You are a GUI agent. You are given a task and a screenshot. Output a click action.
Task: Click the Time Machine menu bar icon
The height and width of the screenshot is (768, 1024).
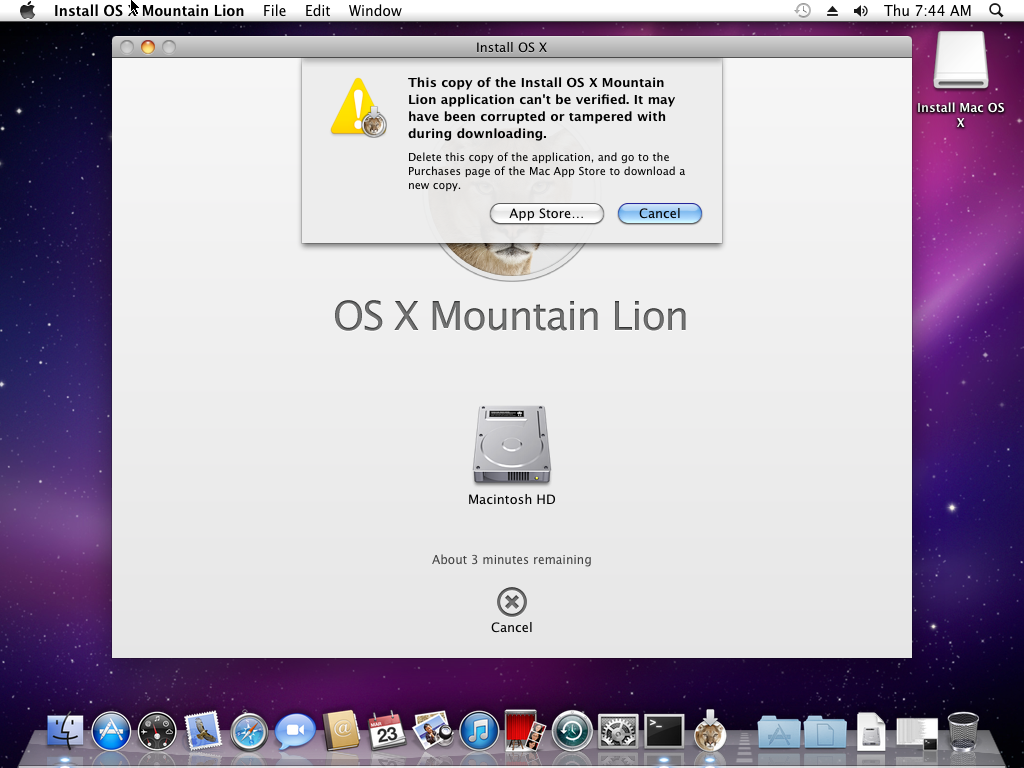[x=803, y=10]
